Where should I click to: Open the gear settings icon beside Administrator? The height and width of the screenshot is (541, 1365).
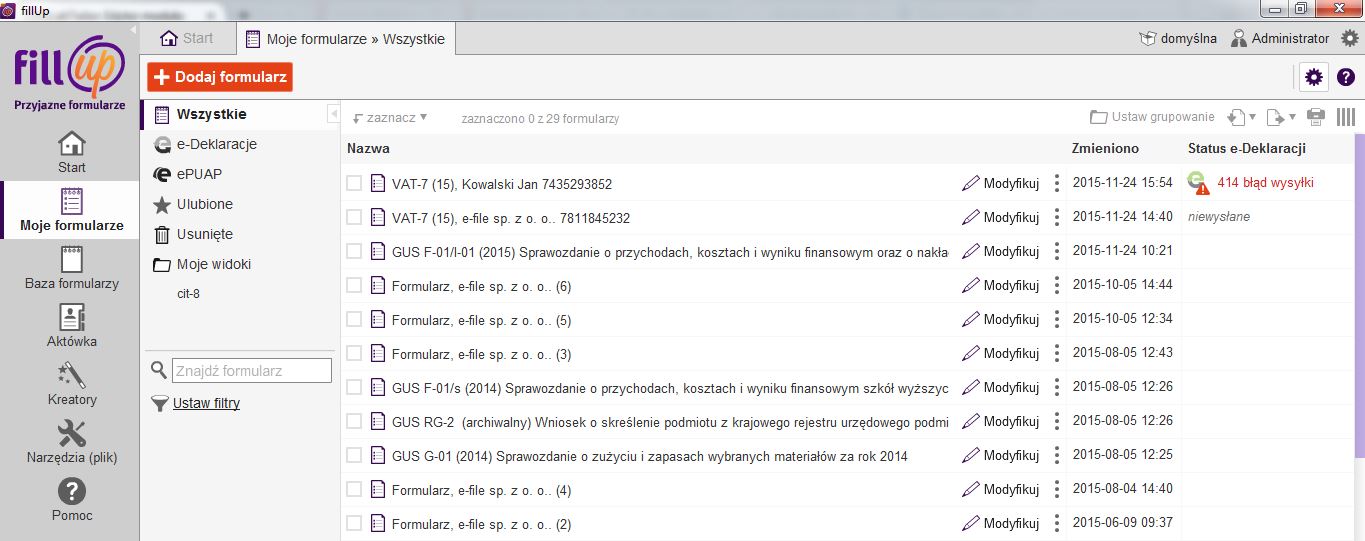[1350, 38]
